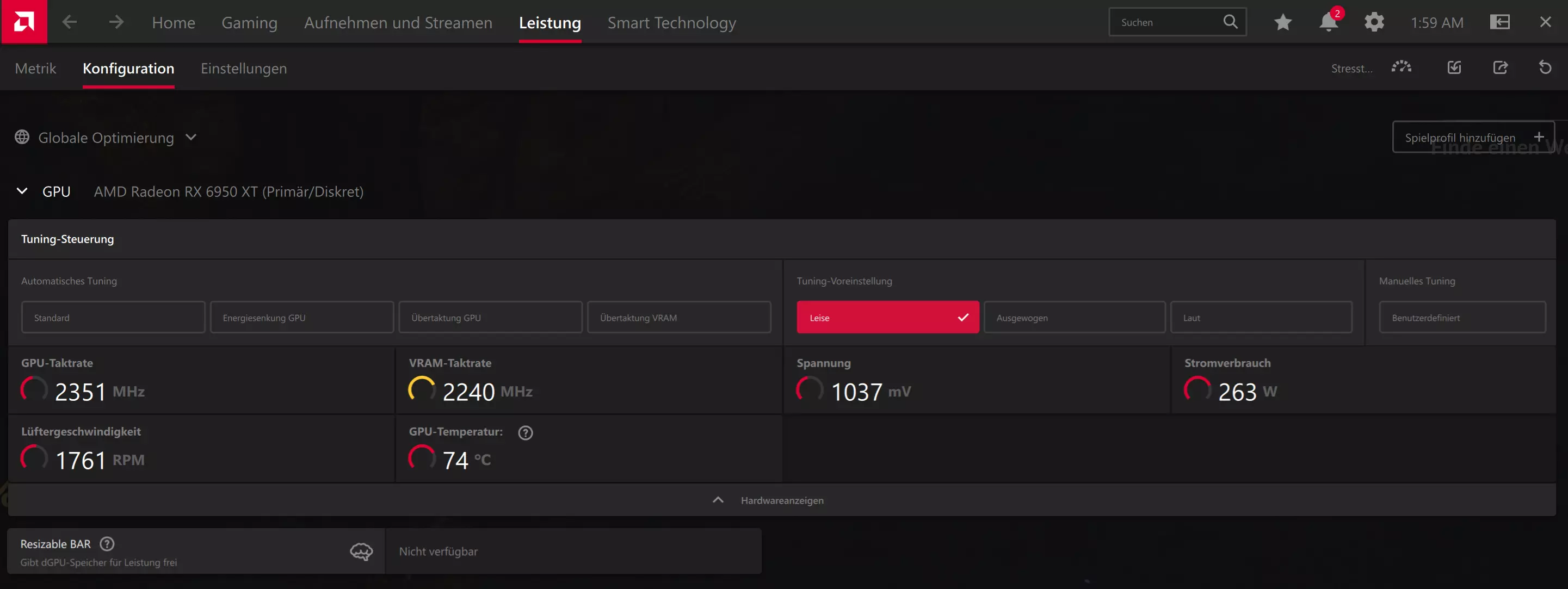
Task: Select Standard automatic tuning
Action: (113, 318)
